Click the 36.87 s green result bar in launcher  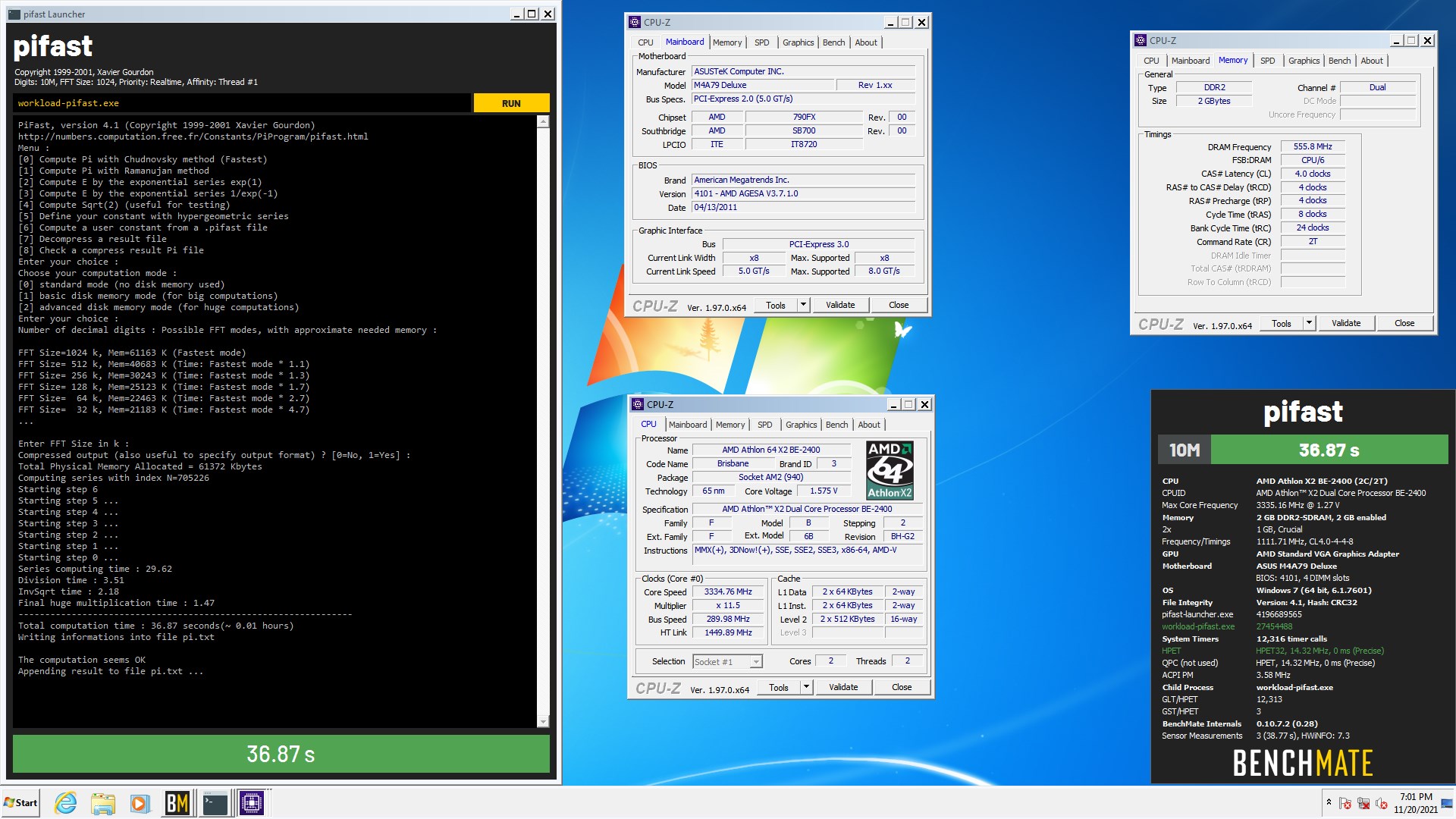click(x=281, y=754)
